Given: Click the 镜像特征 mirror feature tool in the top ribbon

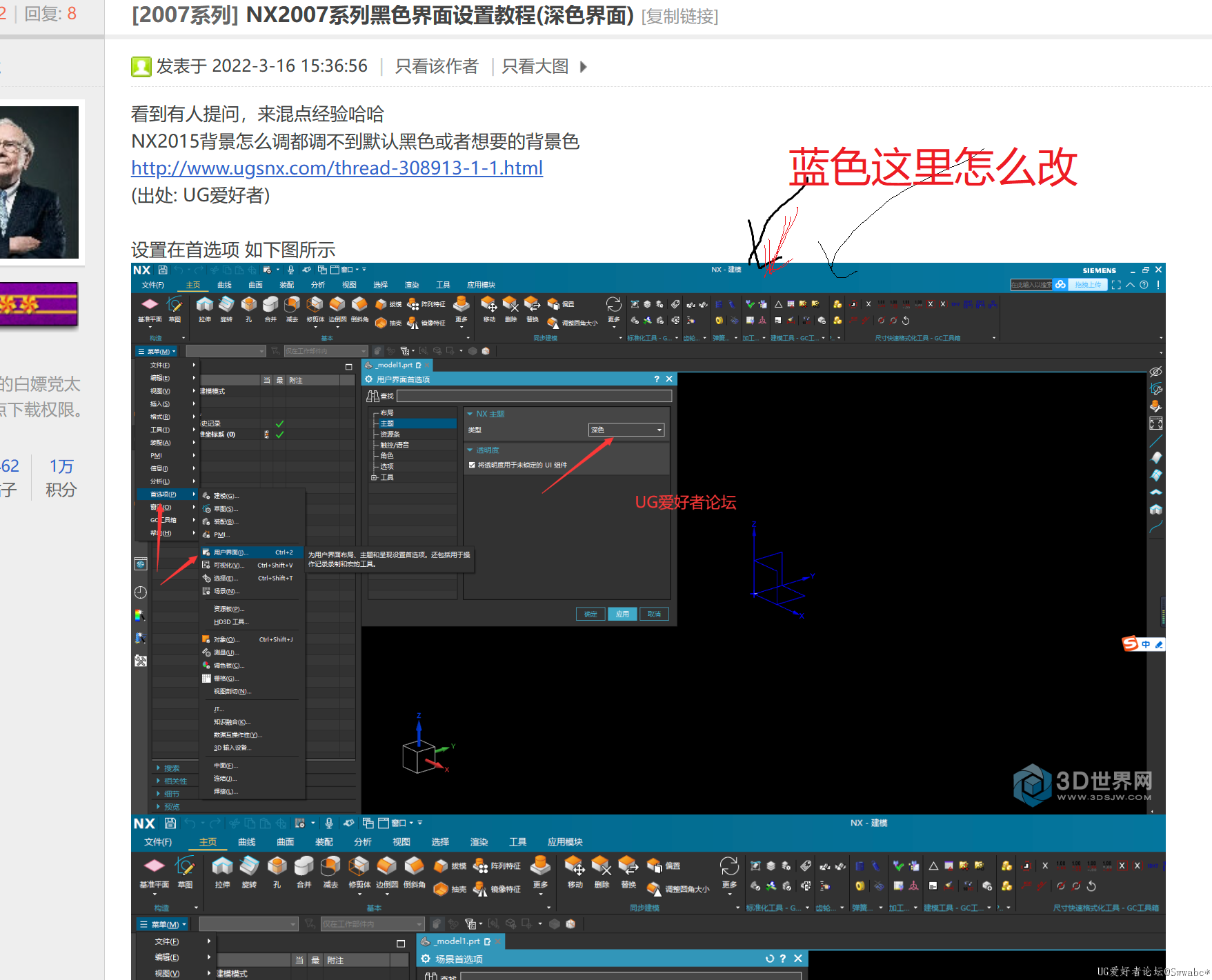Looking at the screenshot, I should tap(426, 323).
